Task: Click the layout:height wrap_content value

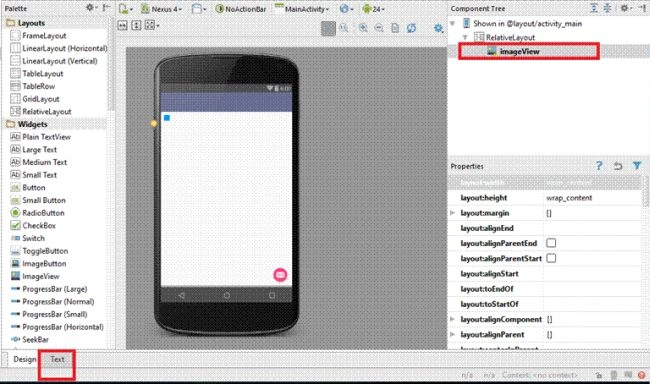Action: (569, 198)
